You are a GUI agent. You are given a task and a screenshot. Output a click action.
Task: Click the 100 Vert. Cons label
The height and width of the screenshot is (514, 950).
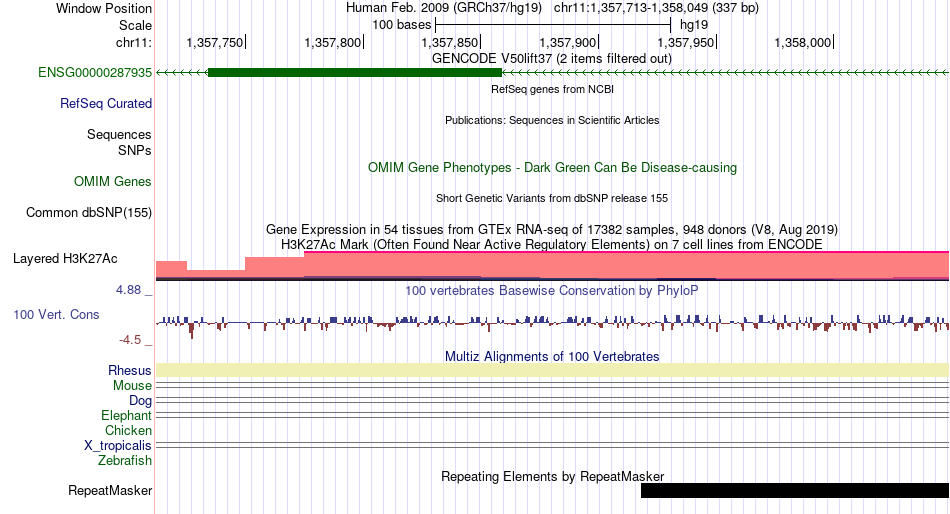[x=56, y=315]
